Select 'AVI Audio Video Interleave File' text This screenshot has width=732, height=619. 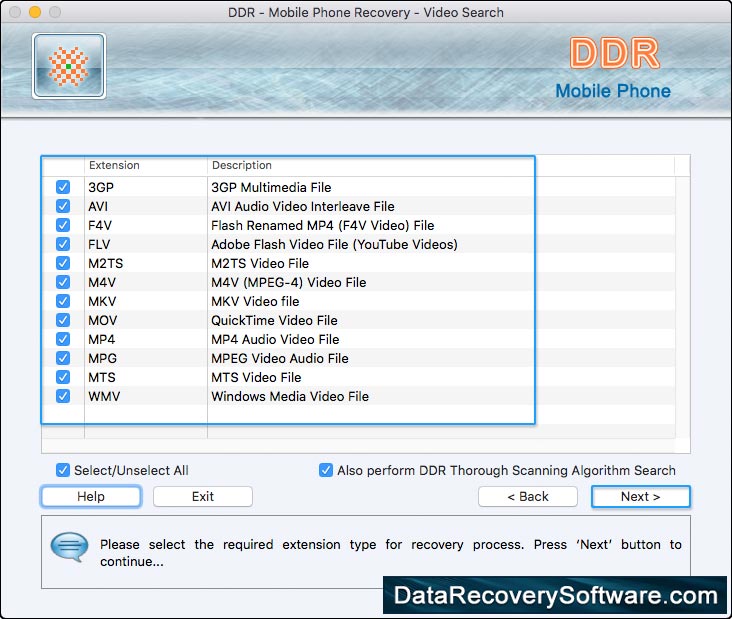tap(303, 206)
